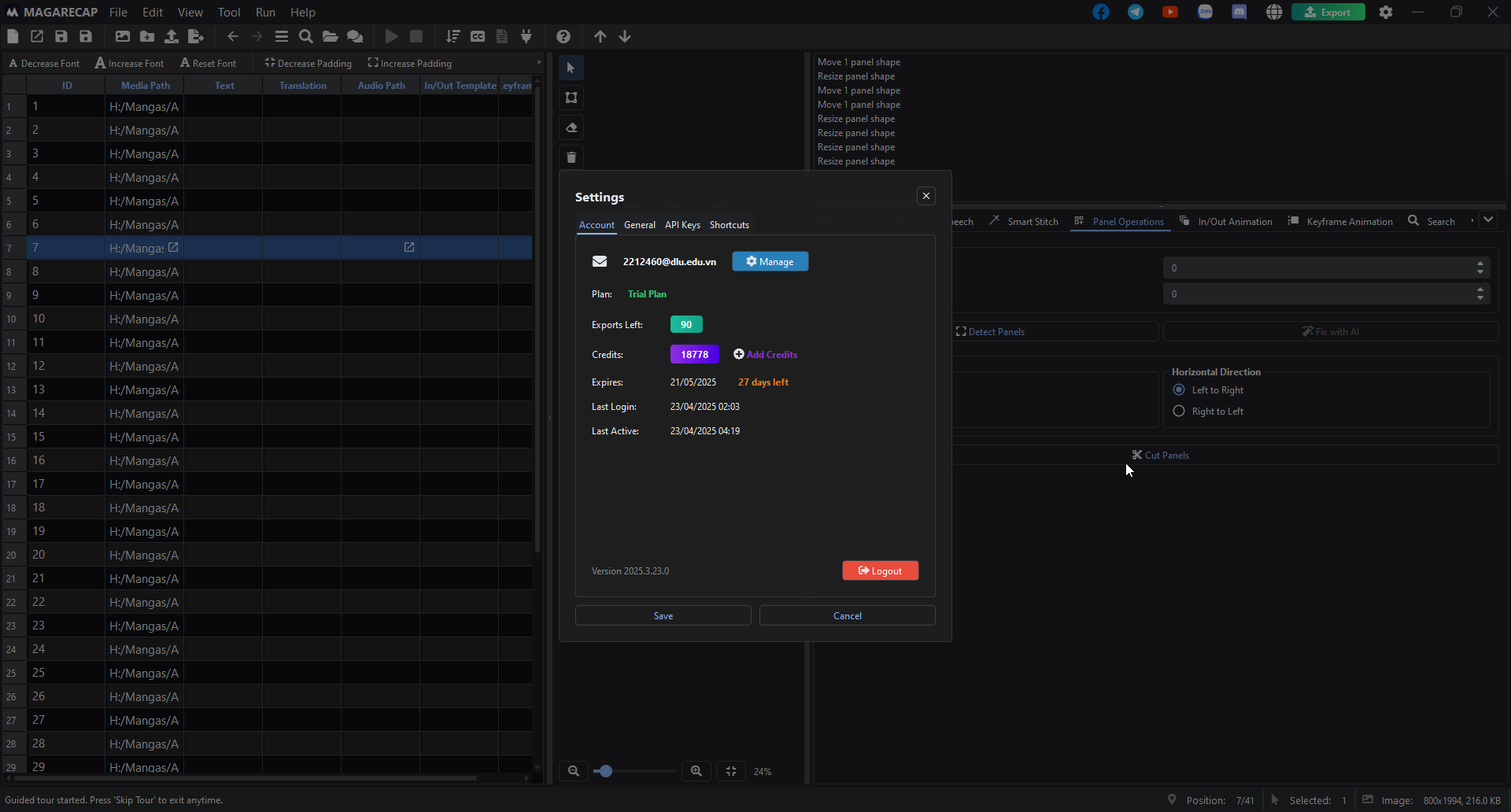Expand the tabs overflow chevron
Image resolution: width=1511 pixels, height=812 pixels.
pyautogui.click(x=1488, y=220)
